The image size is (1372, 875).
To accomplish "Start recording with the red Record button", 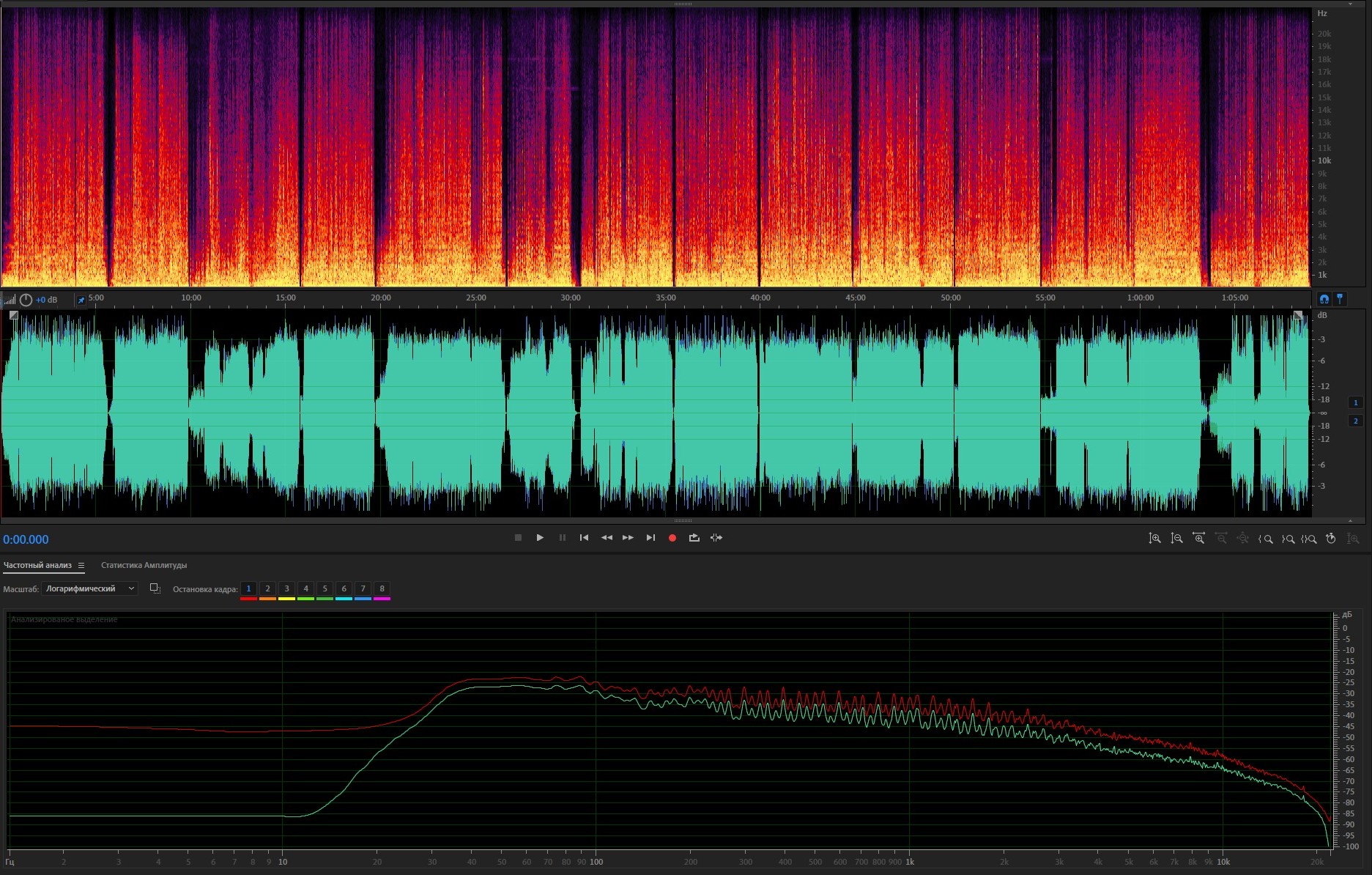I will (672, 538).
